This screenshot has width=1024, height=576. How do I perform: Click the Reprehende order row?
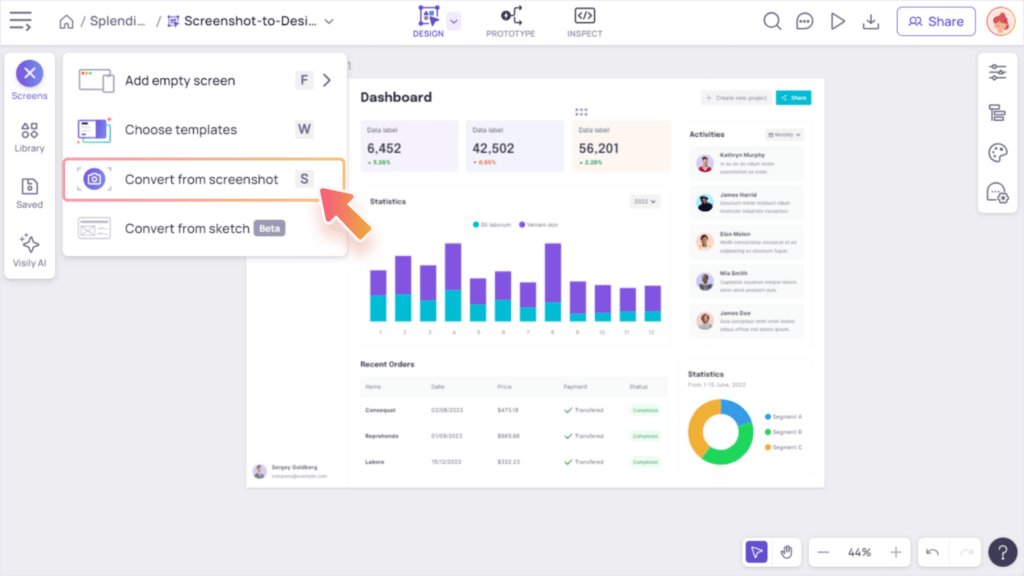(x=513, y=436)
